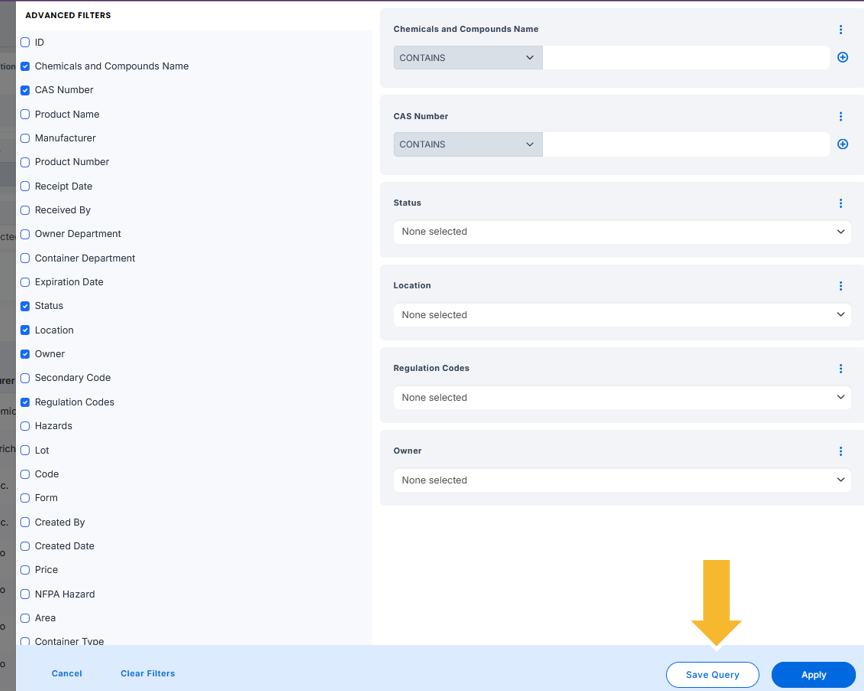
Task: Enable the Product Name filter
Action: 25,114
